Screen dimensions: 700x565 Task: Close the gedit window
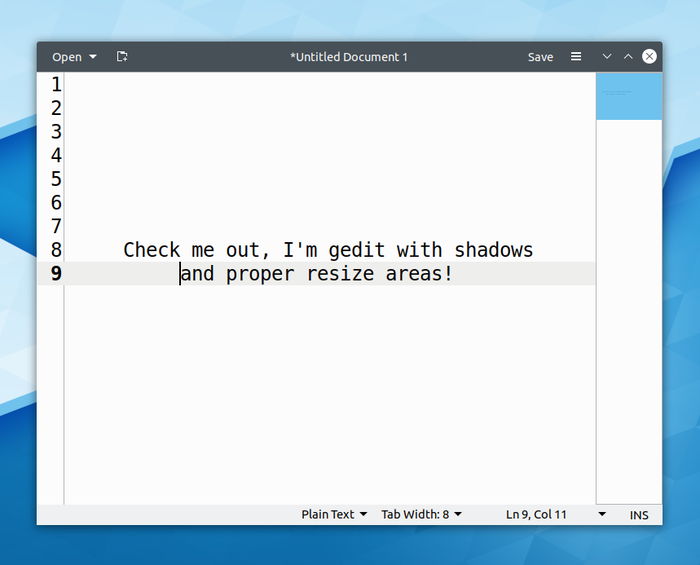tap(649, 57)
